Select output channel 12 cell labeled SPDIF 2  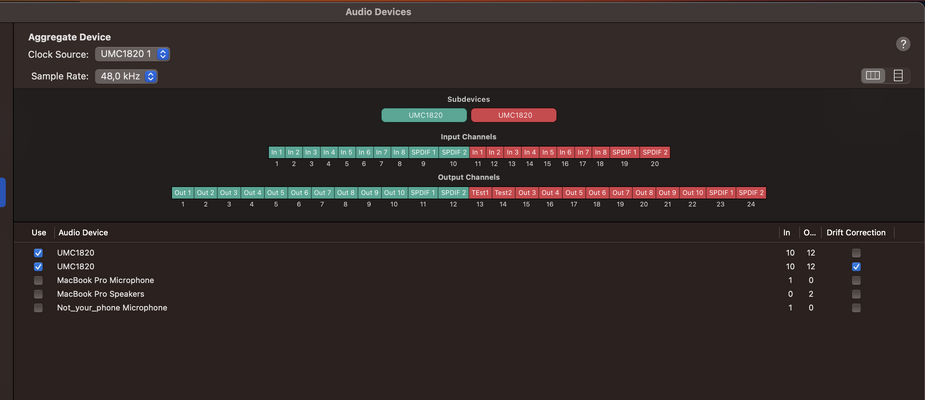[454, 192]
